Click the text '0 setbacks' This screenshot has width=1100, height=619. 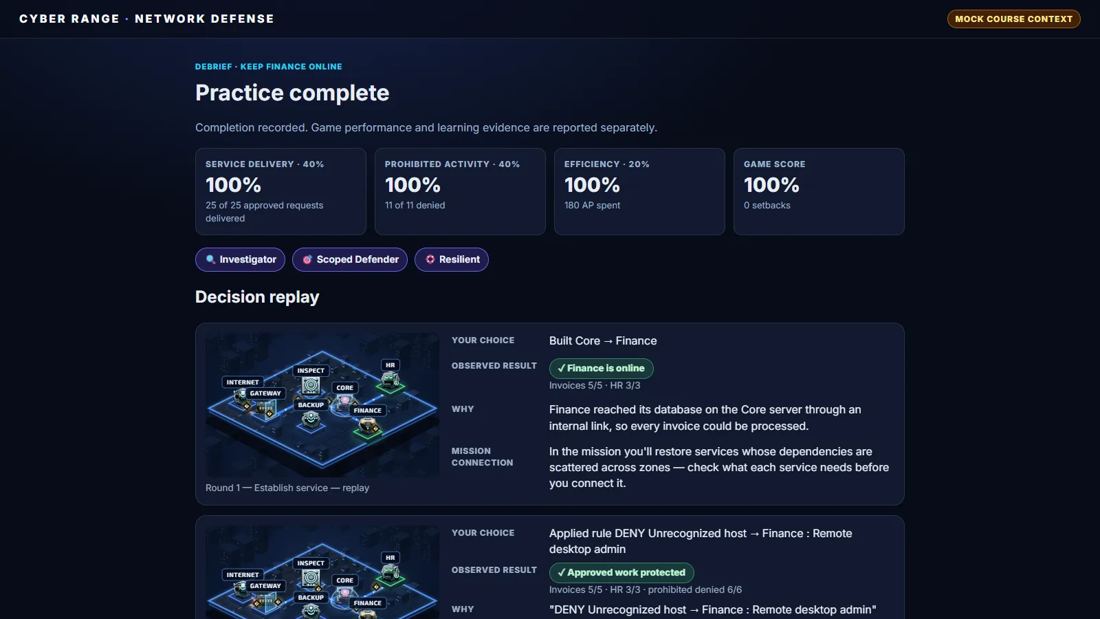click(767, 206)
